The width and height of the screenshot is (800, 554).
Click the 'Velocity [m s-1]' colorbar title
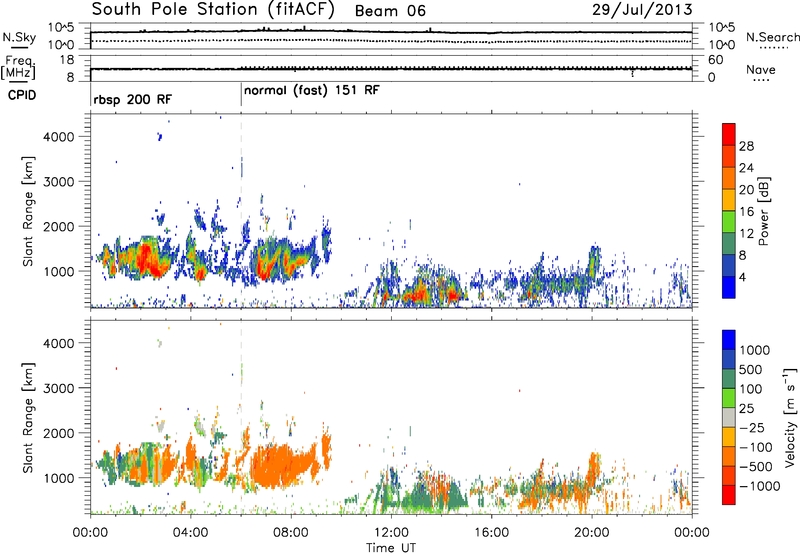(x=790, y=417)
